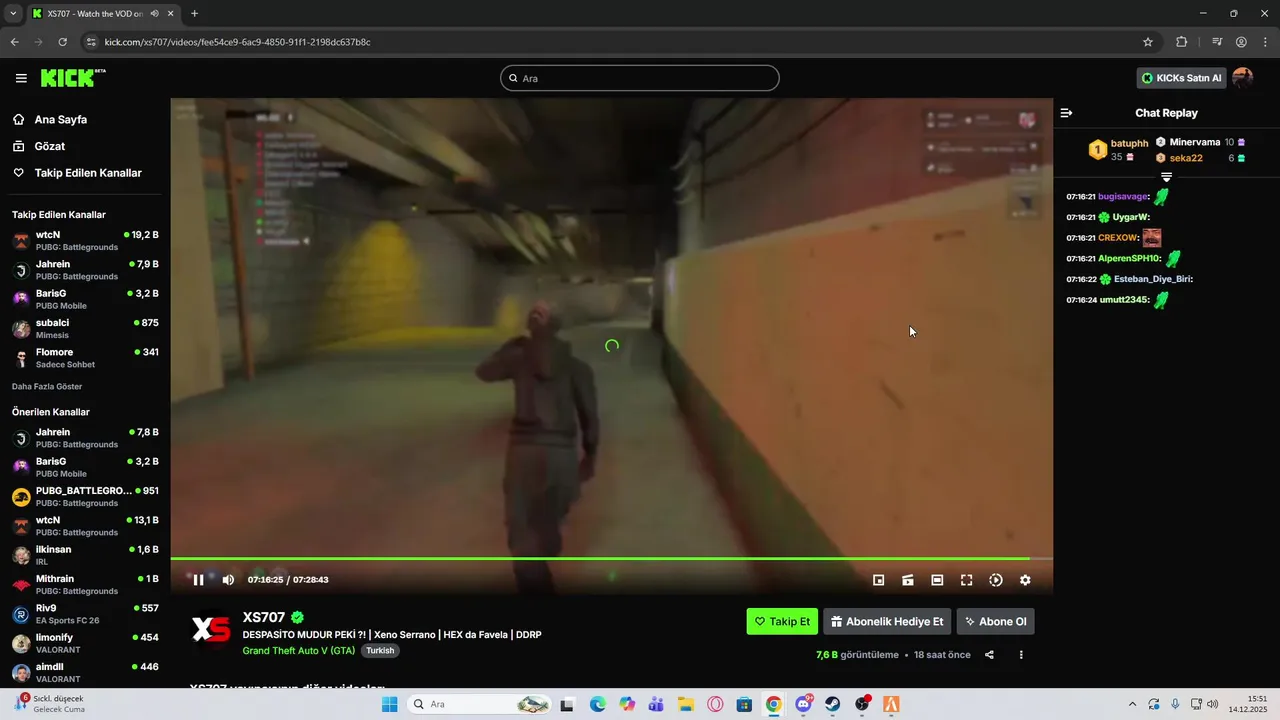Seek on the green video progress bar
1280x720 pixels.
(x=611, y=558)
